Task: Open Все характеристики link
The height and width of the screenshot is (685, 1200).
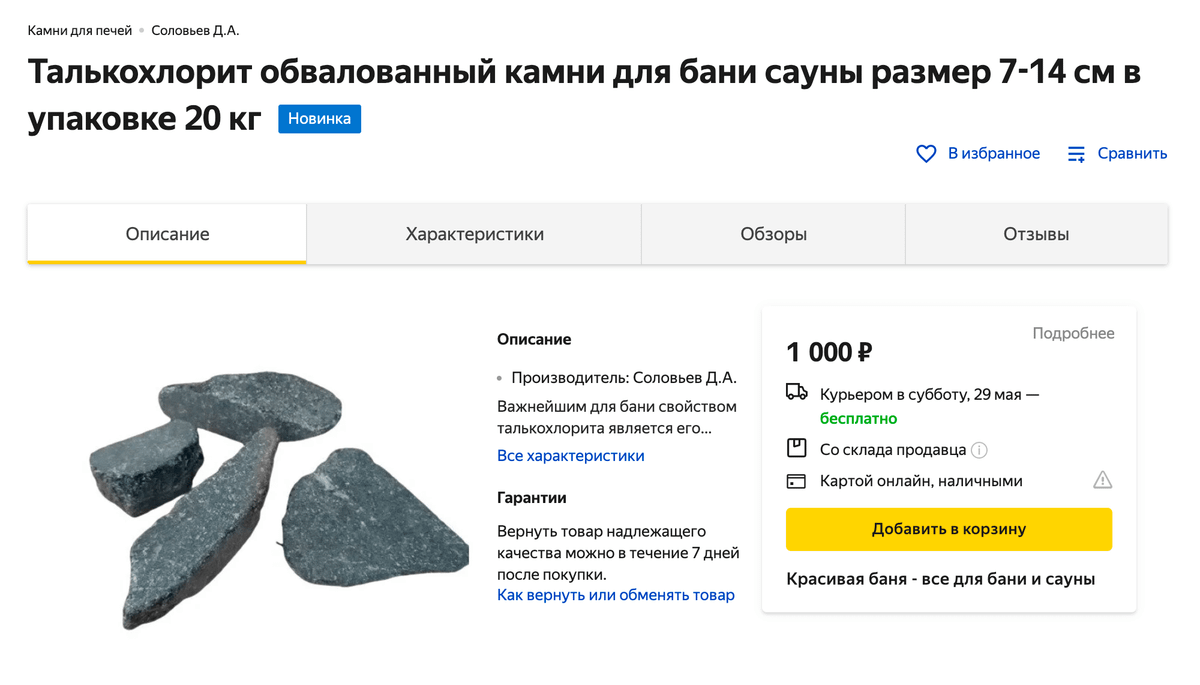Action: click(x=570, y=455)
